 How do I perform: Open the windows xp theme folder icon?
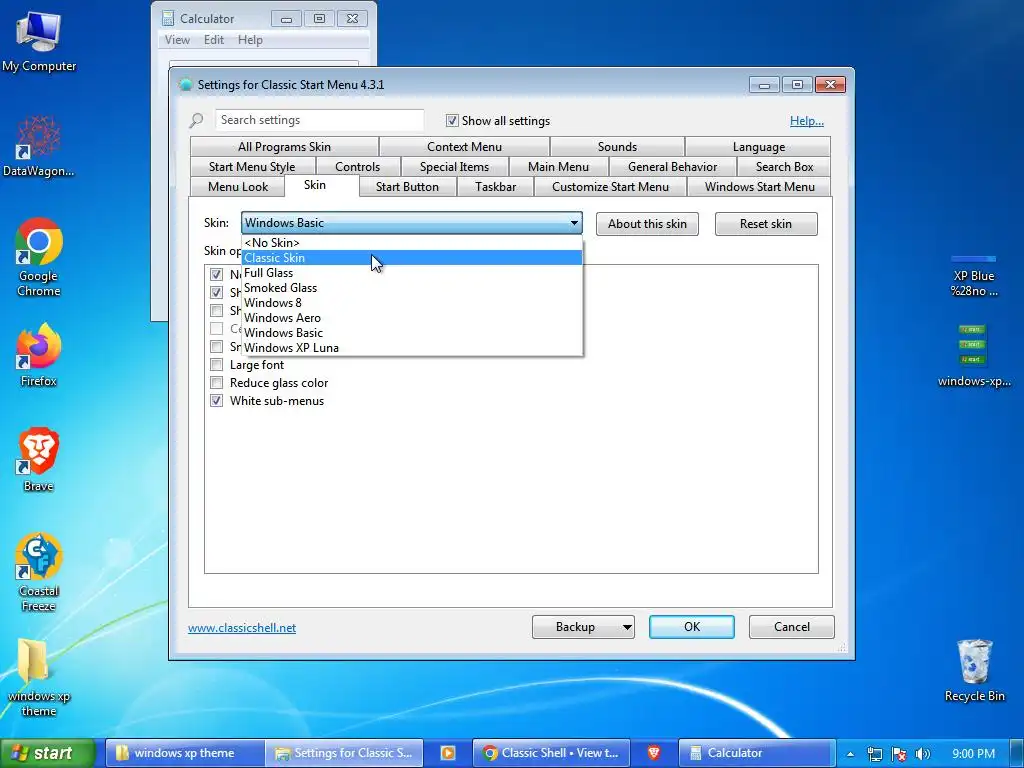point(39,677)
